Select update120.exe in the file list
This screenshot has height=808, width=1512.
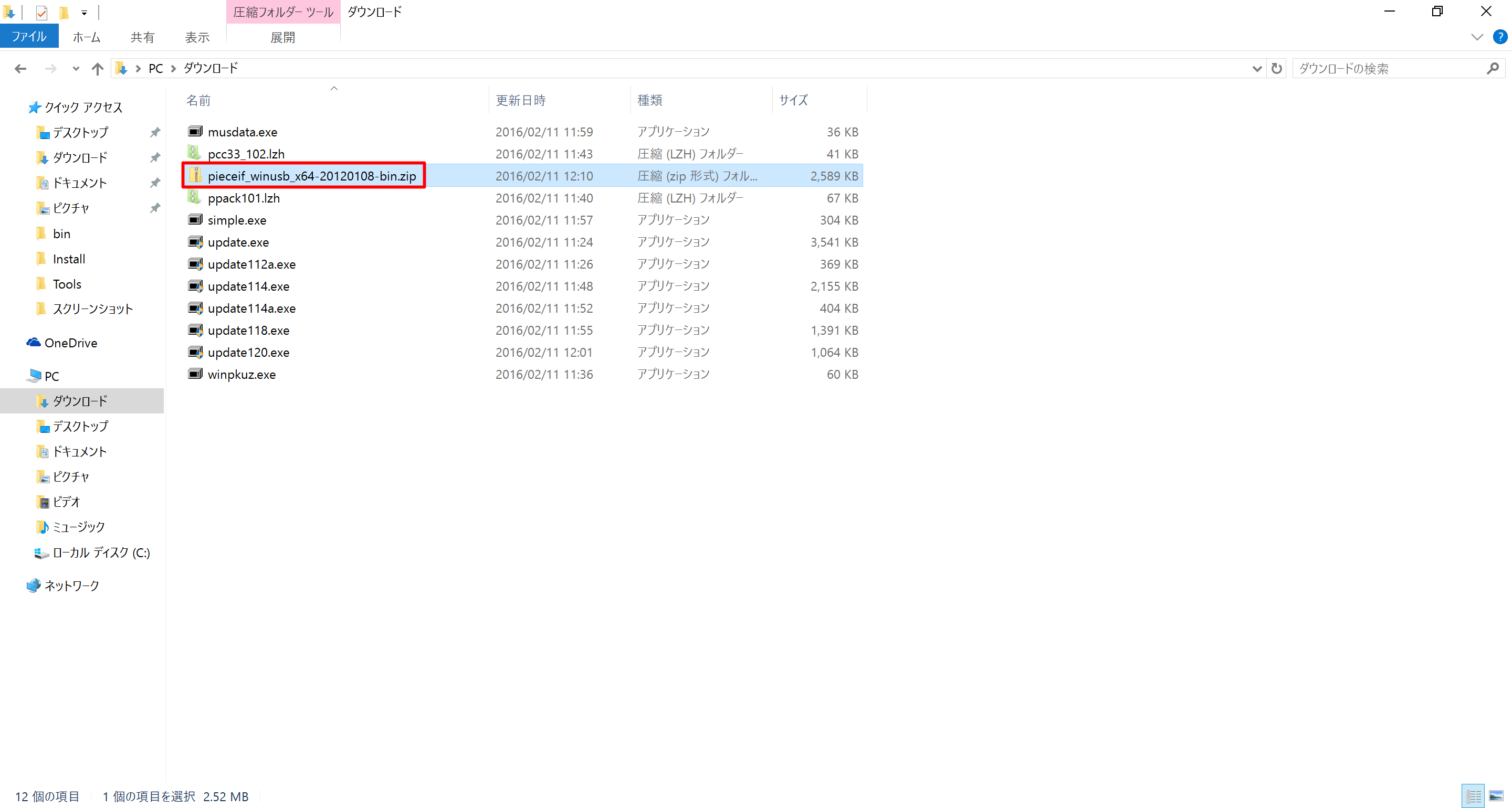tap(248, 352)
